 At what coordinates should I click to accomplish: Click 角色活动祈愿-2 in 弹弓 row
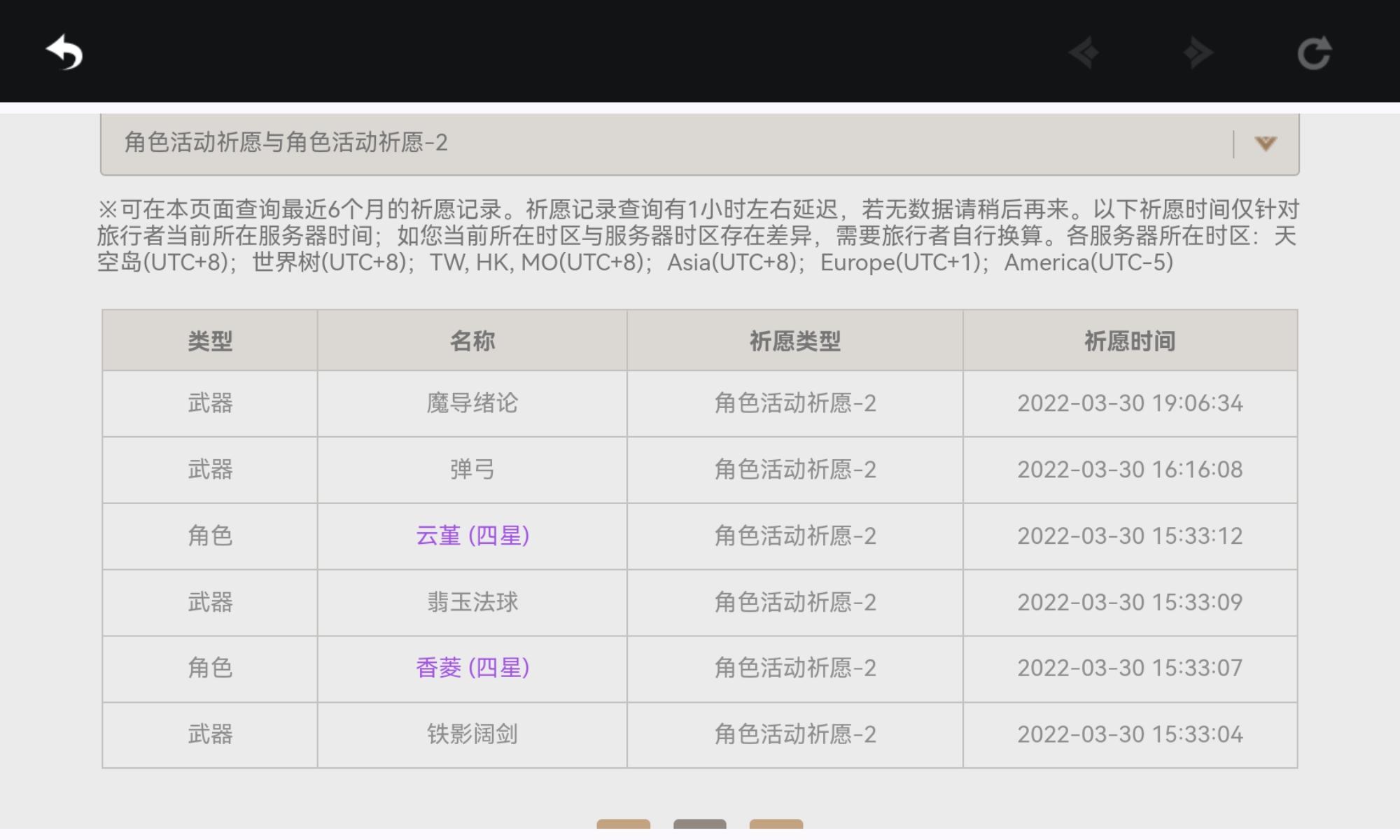coord(795,469)
